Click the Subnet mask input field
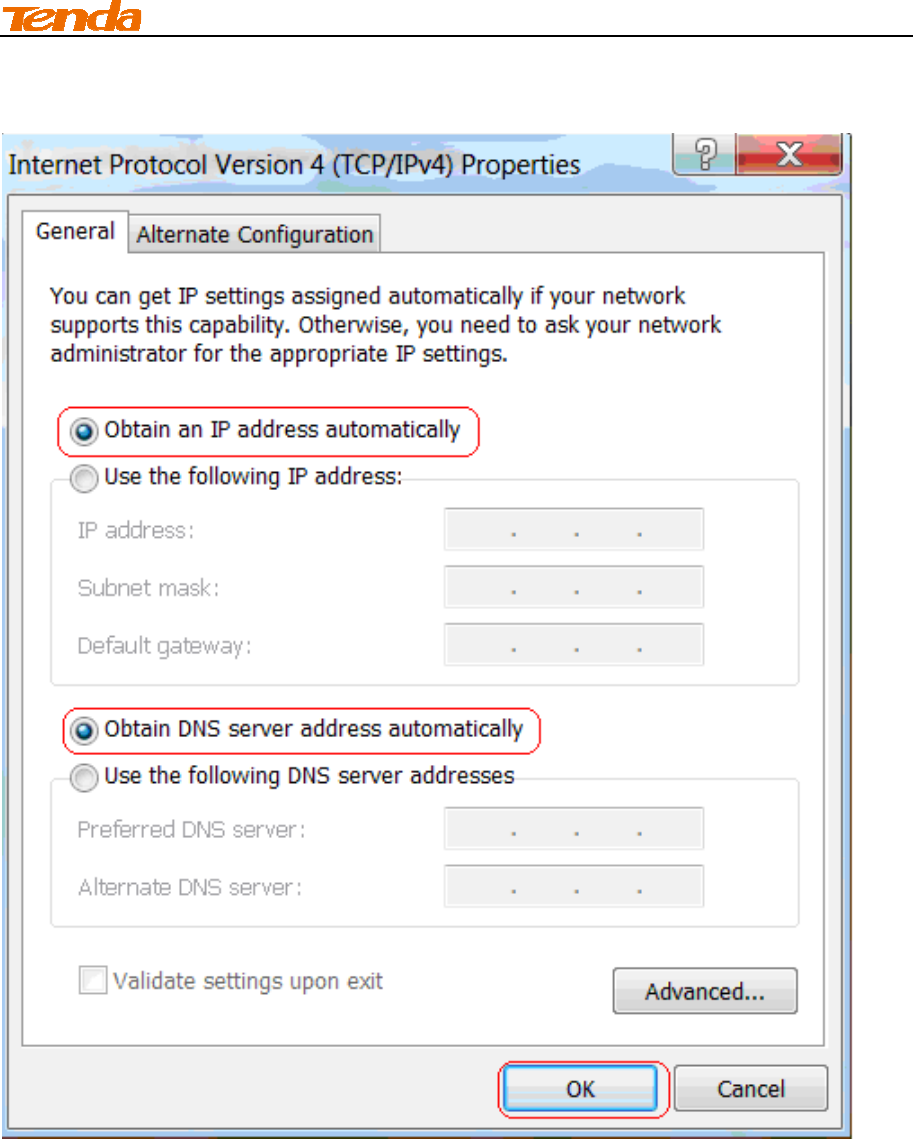 click(574, 587)
